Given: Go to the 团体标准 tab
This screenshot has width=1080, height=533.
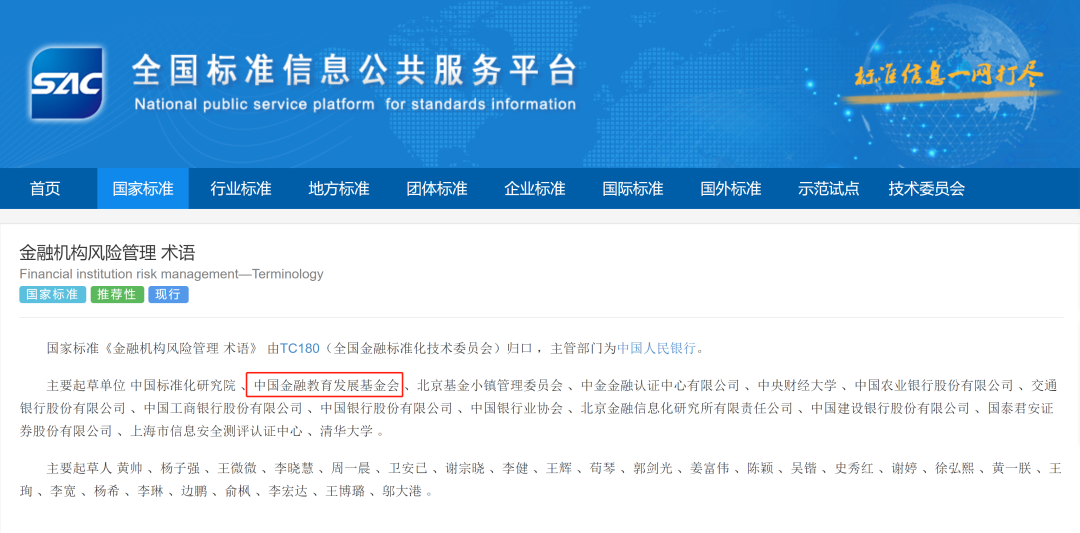Looking at the screenshot, I should (437, 189).
